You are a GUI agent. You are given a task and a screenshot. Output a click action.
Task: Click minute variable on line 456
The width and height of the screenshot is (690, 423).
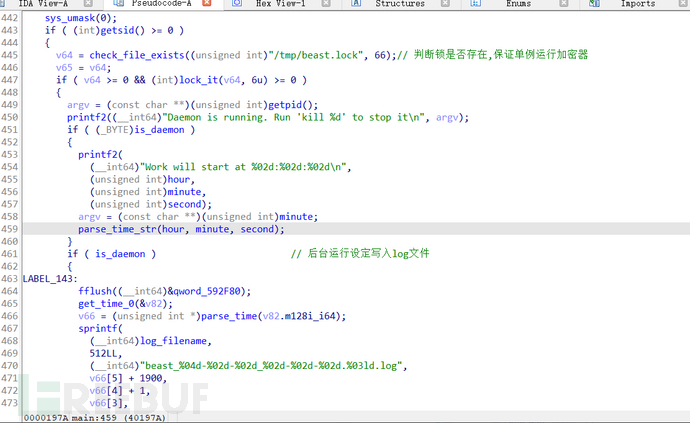point(184,192)
